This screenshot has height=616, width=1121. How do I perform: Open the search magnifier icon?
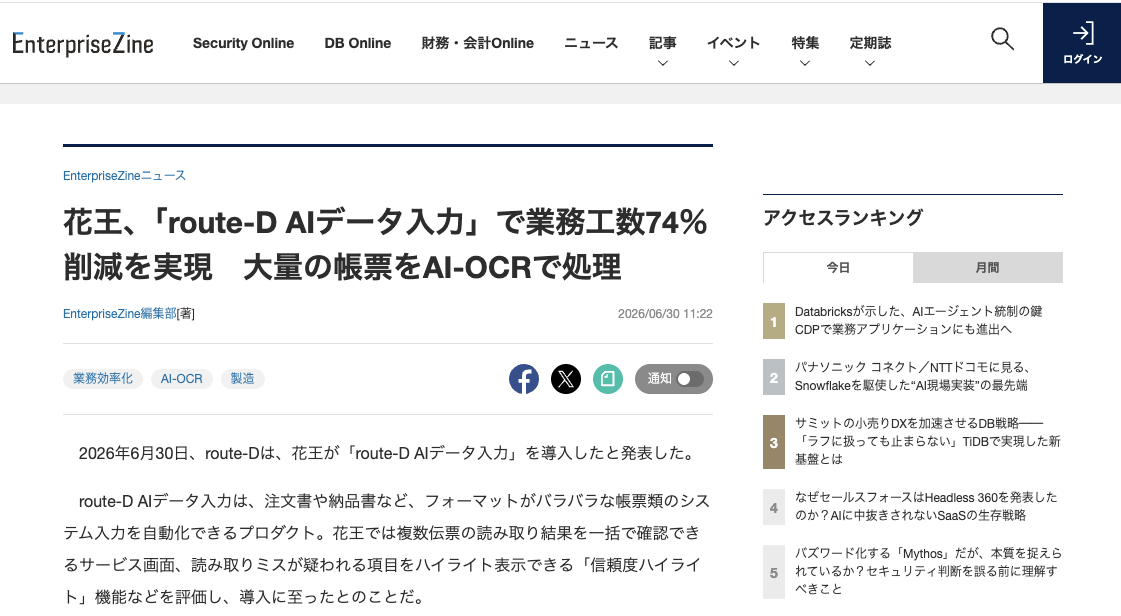(1002, 39)
